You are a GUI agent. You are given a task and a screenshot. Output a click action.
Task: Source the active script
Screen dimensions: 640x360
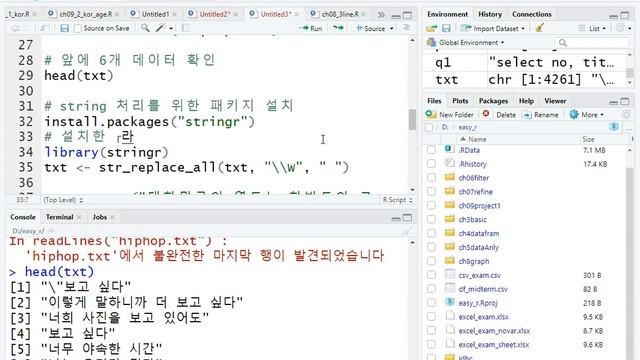370,28
